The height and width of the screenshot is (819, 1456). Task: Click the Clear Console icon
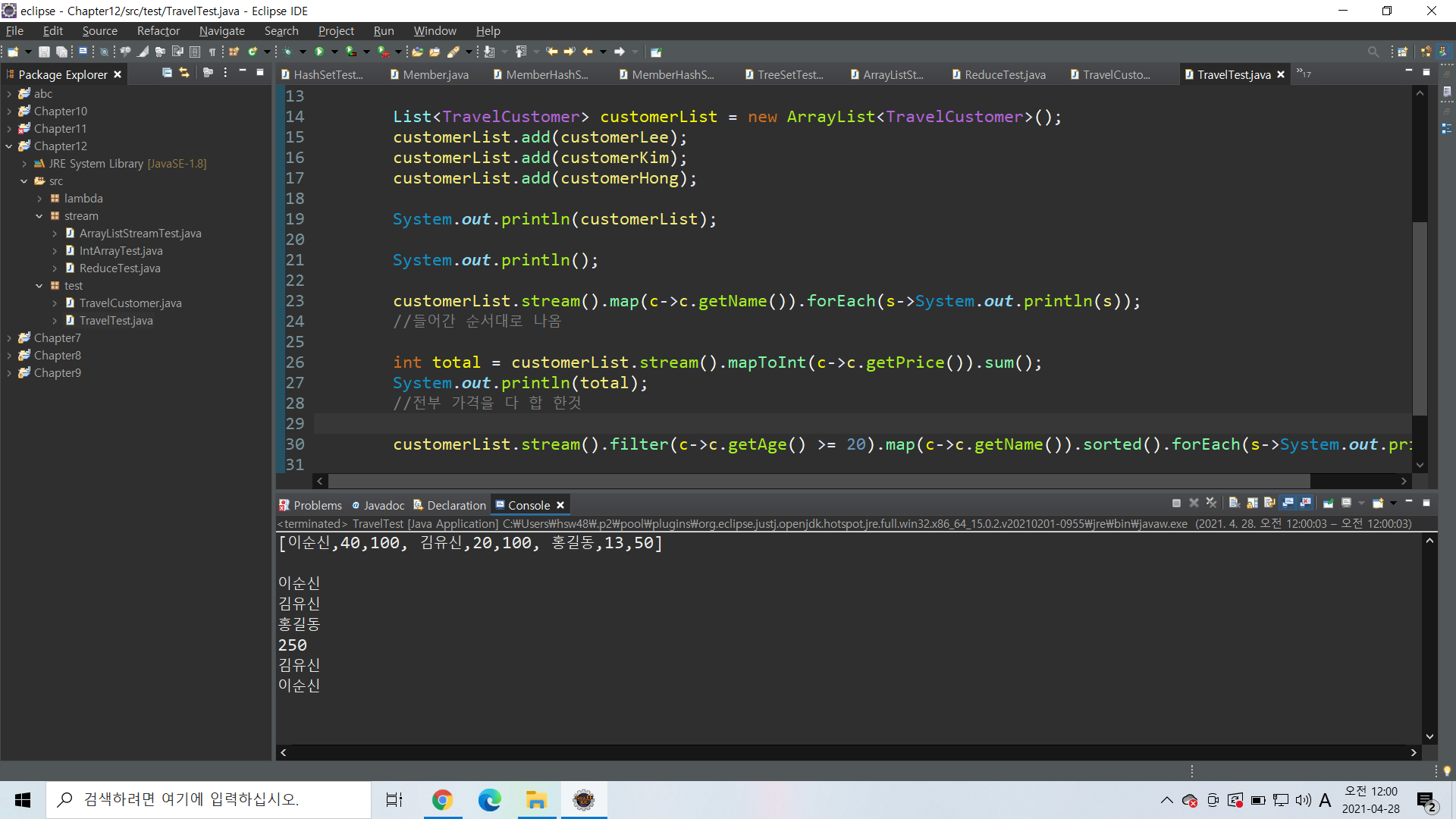pos(1234,503)
